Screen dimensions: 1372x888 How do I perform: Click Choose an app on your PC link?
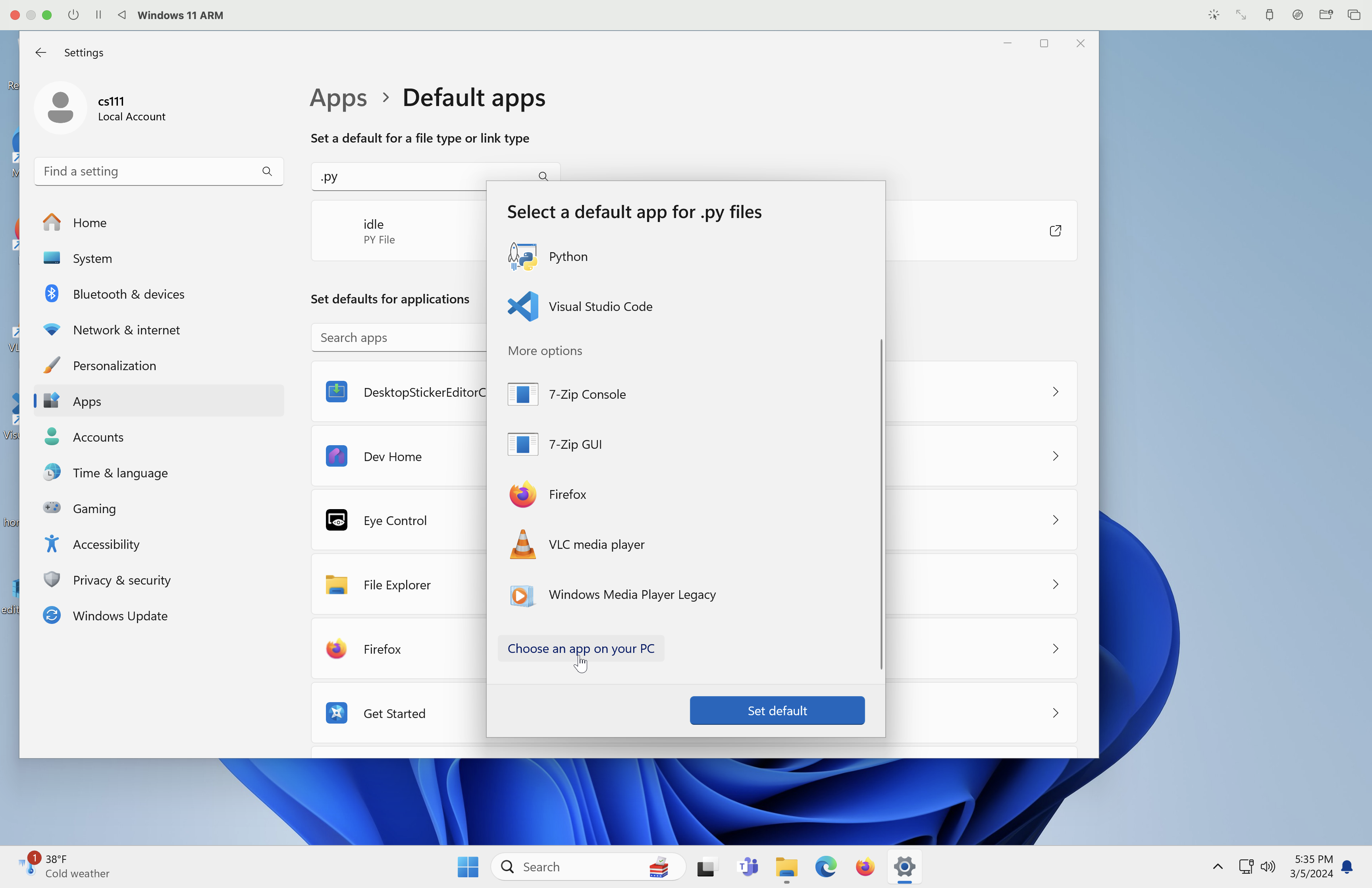pos(580,648)
